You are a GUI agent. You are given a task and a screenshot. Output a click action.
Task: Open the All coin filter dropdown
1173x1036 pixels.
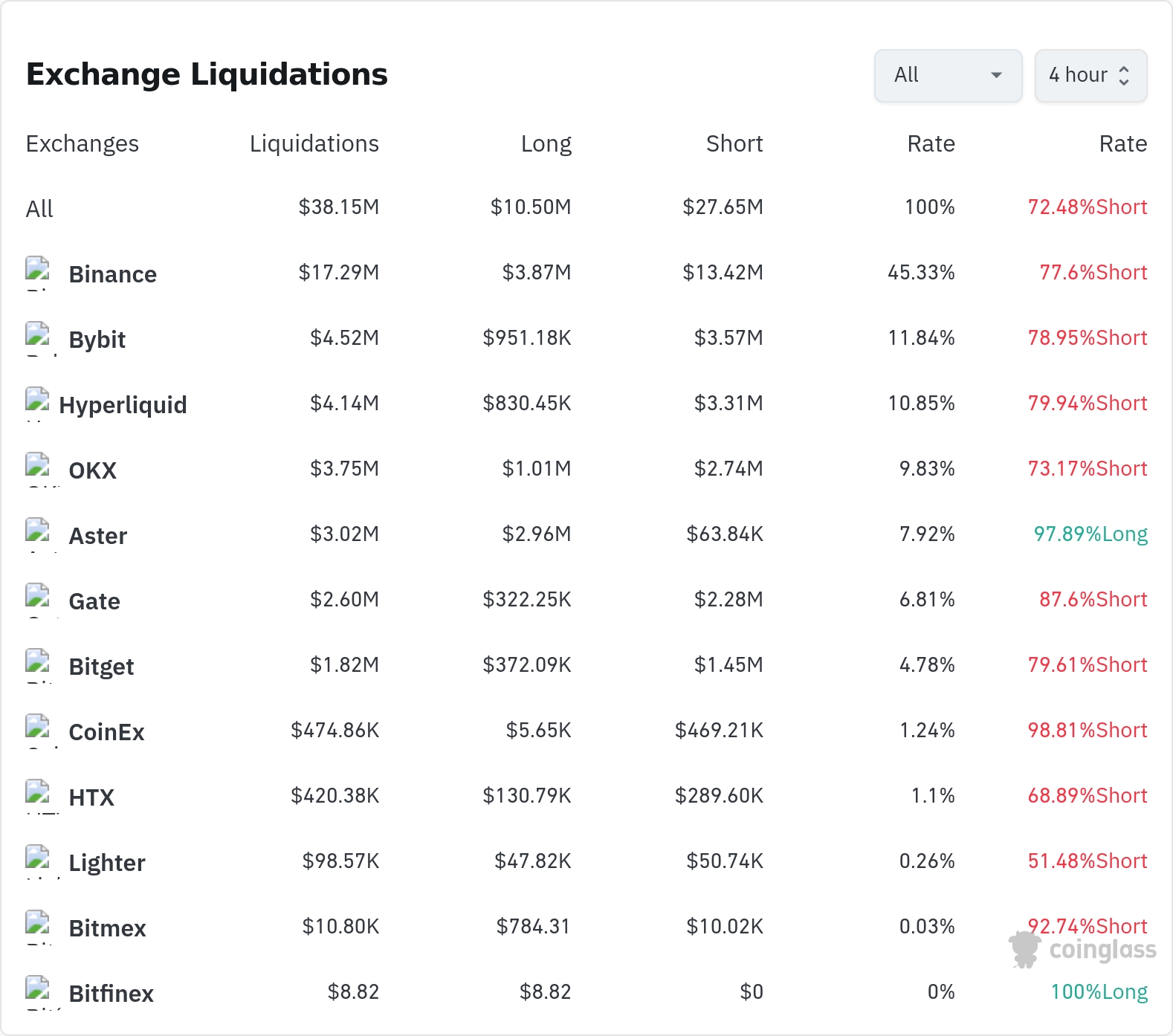[x=948, y=75]
